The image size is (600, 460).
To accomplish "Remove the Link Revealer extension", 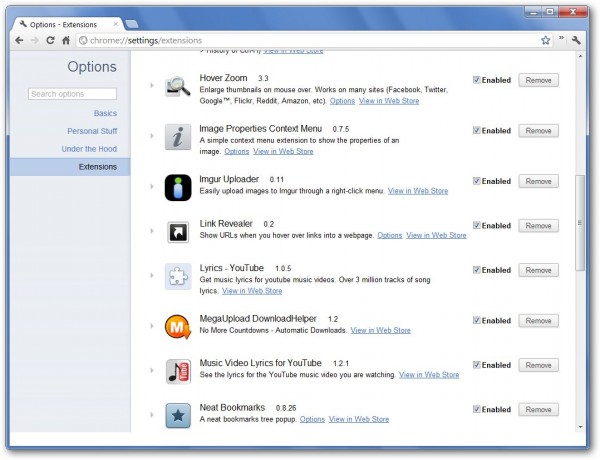I will tap(538, 225).
